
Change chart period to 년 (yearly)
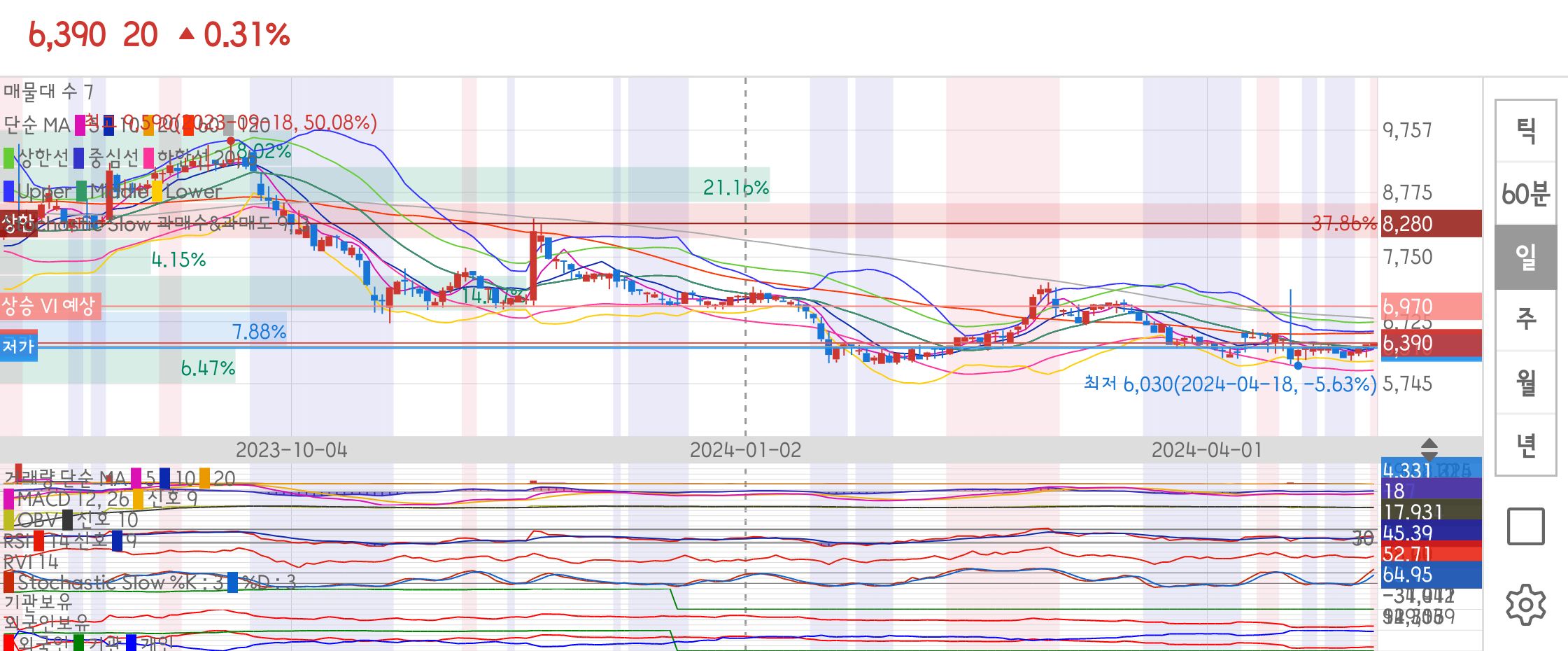[1525, 444]
